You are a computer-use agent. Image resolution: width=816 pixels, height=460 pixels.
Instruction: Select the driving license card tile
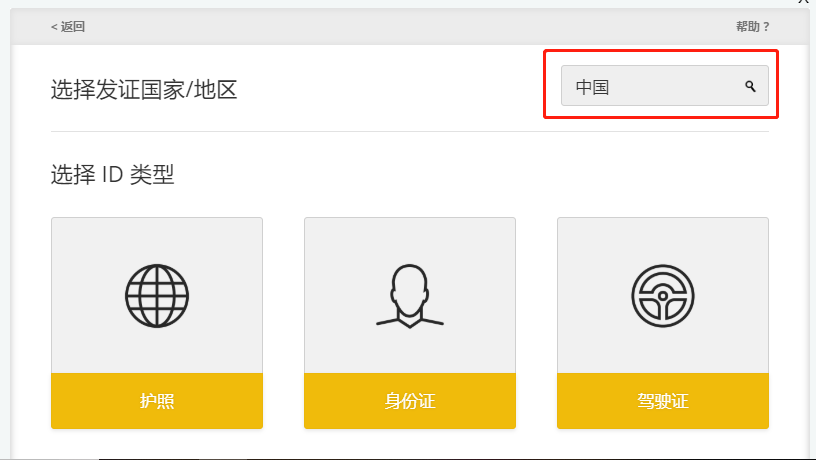click(x=662, y=401)
